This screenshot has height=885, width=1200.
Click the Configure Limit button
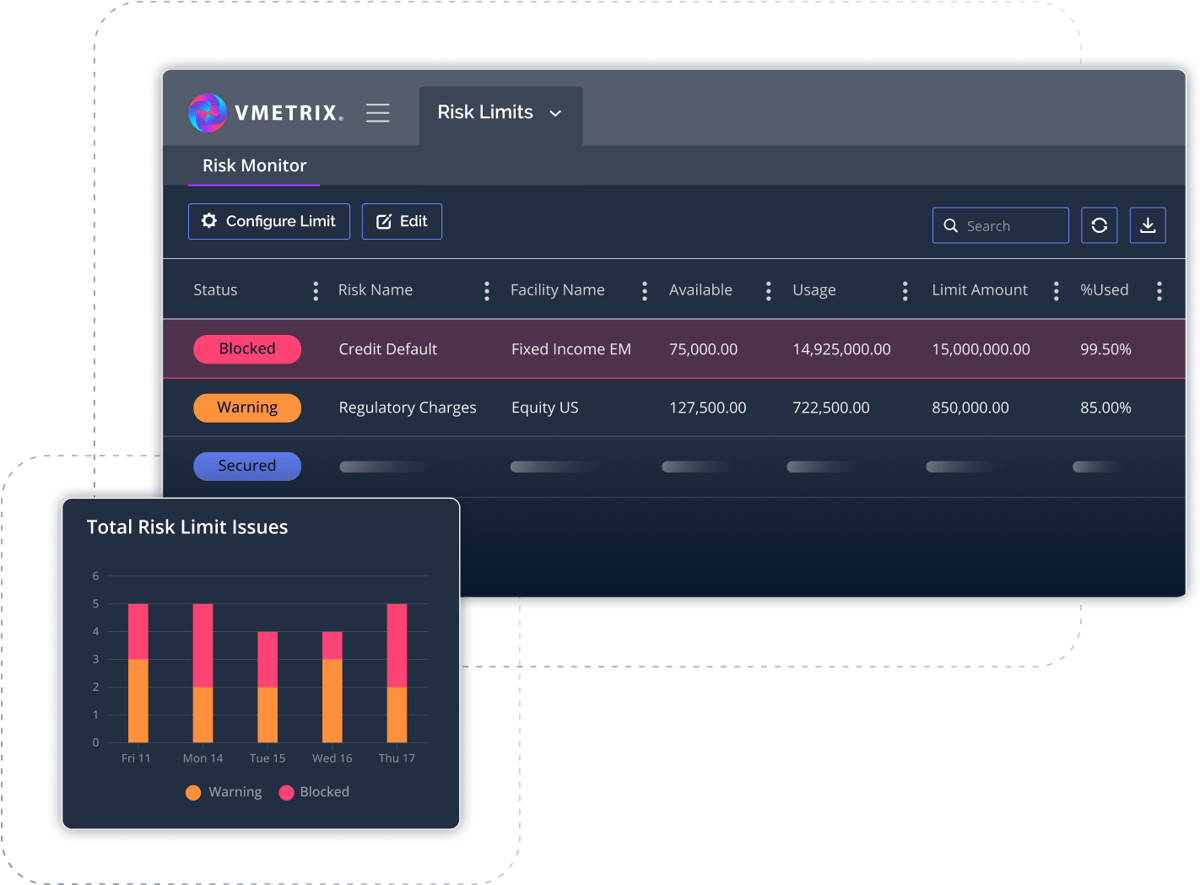(269, 222)
